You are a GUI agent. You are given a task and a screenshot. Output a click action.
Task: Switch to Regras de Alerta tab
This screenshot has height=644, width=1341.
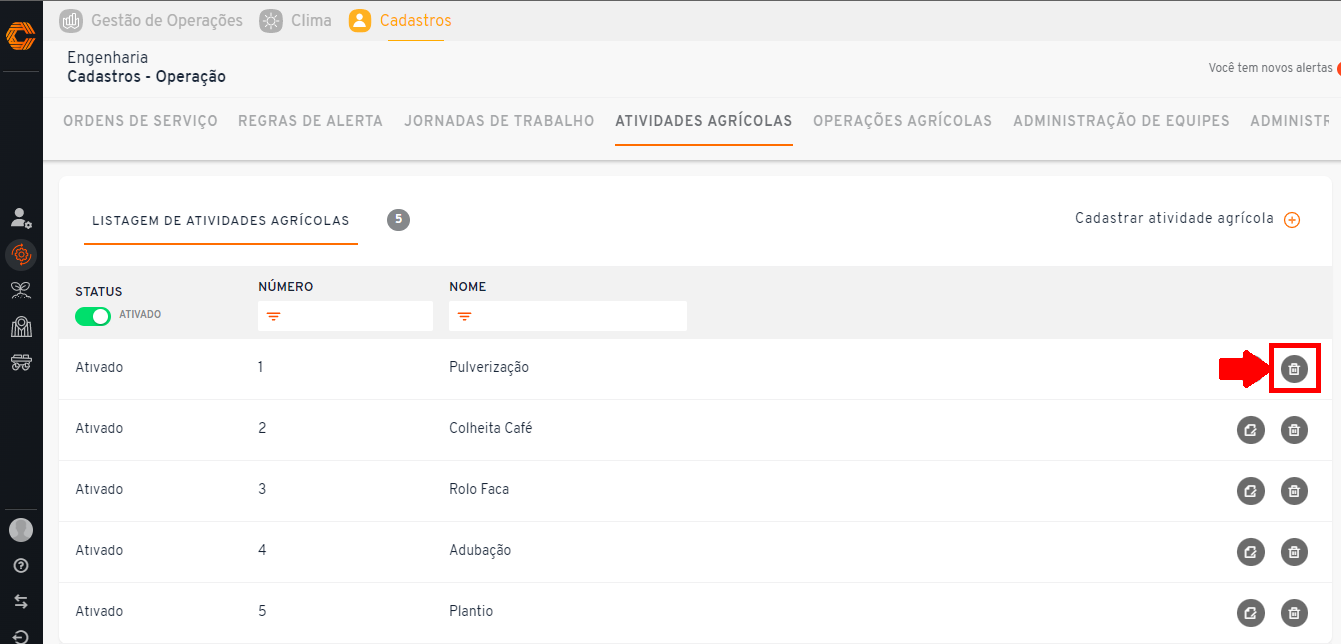(310, 121)
